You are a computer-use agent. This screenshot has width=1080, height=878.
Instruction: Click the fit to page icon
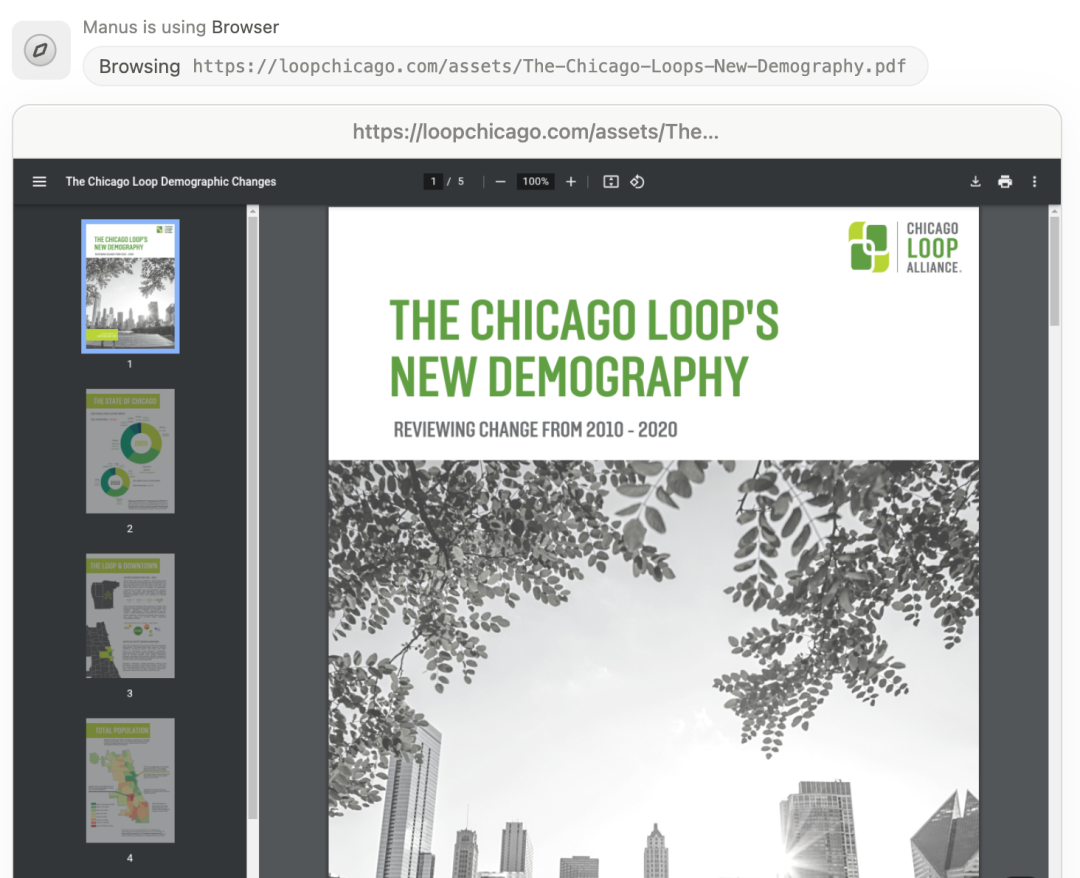pos(611,182)
